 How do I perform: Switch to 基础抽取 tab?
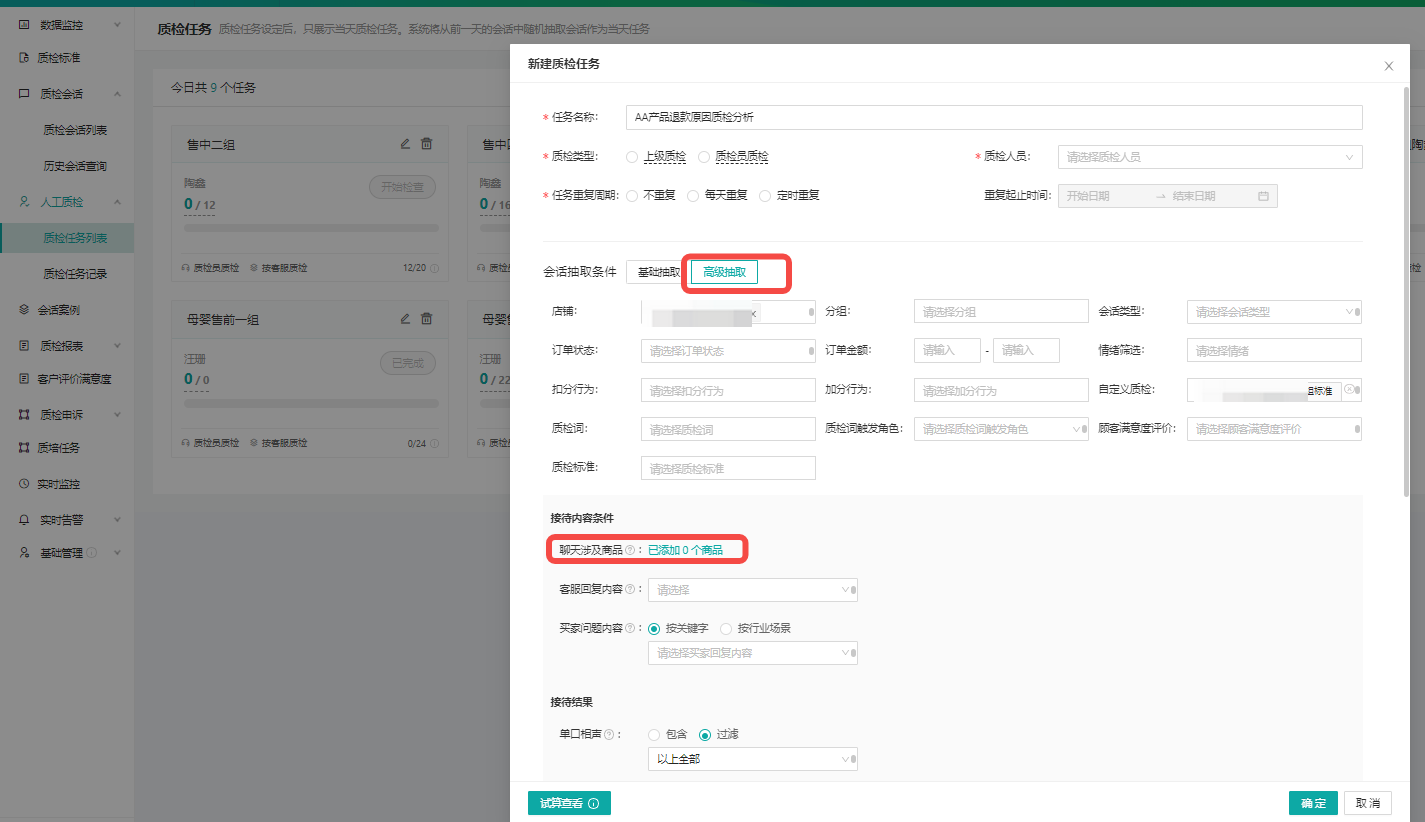[x=658, y=272]
